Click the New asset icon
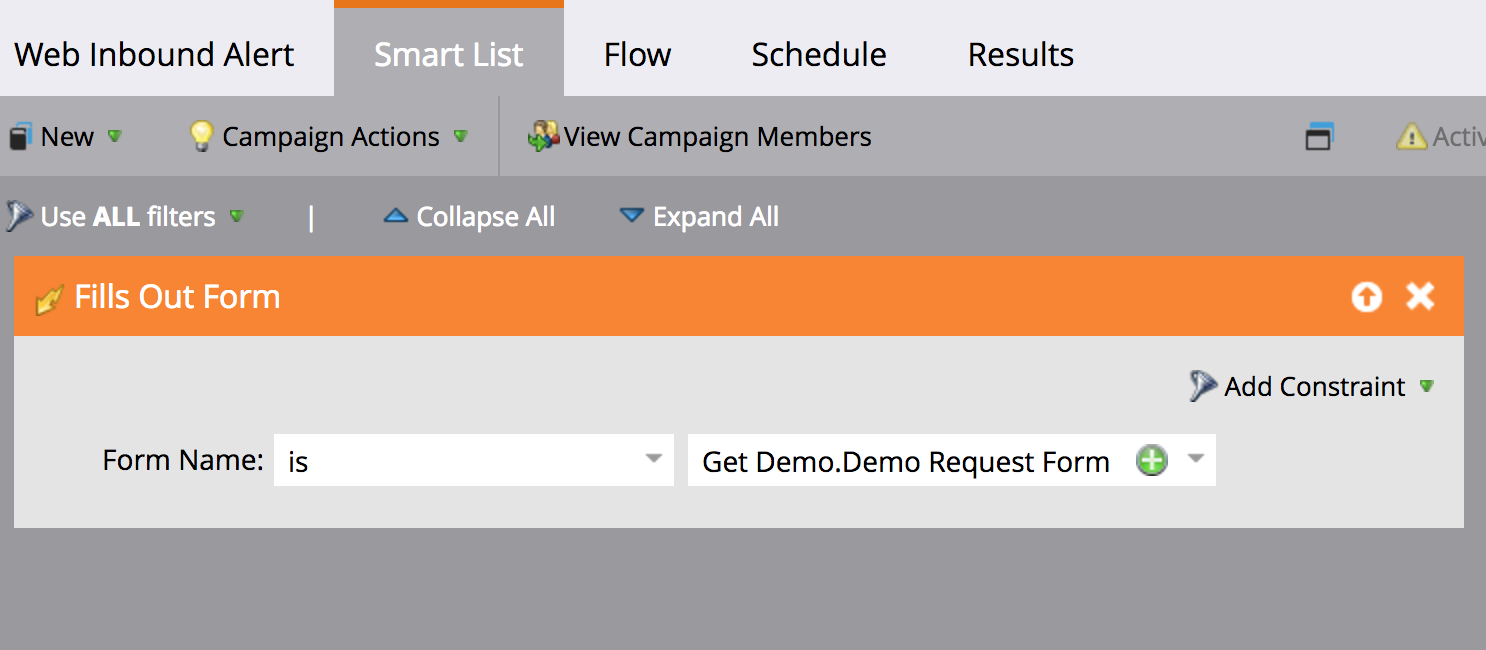The height and width of the screenshot is (650, 1486). click(x=20, y=137)
